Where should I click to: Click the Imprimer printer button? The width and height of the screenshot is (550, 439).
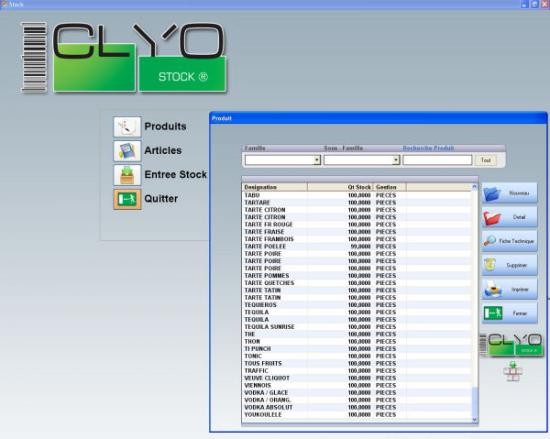point(509,289)
